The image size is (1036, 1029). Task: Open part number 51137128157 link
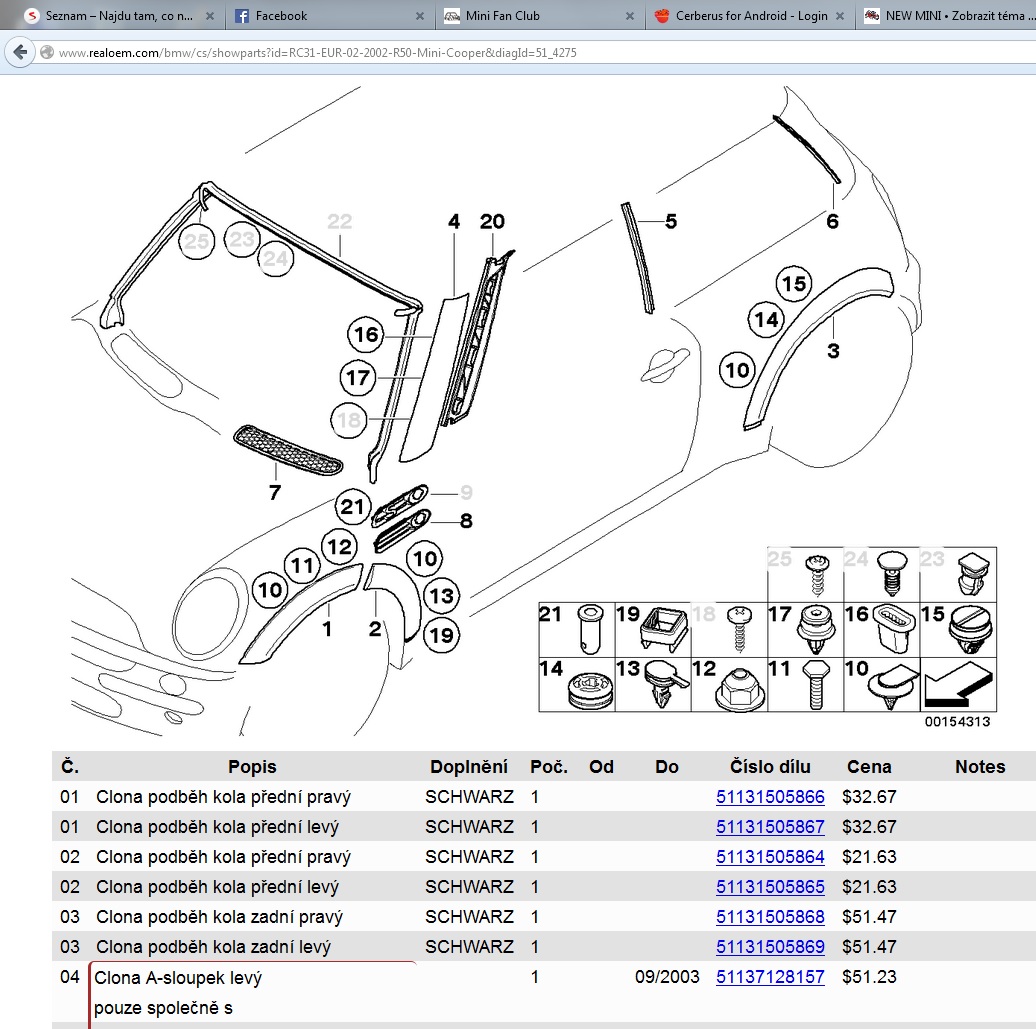point(770,977)
